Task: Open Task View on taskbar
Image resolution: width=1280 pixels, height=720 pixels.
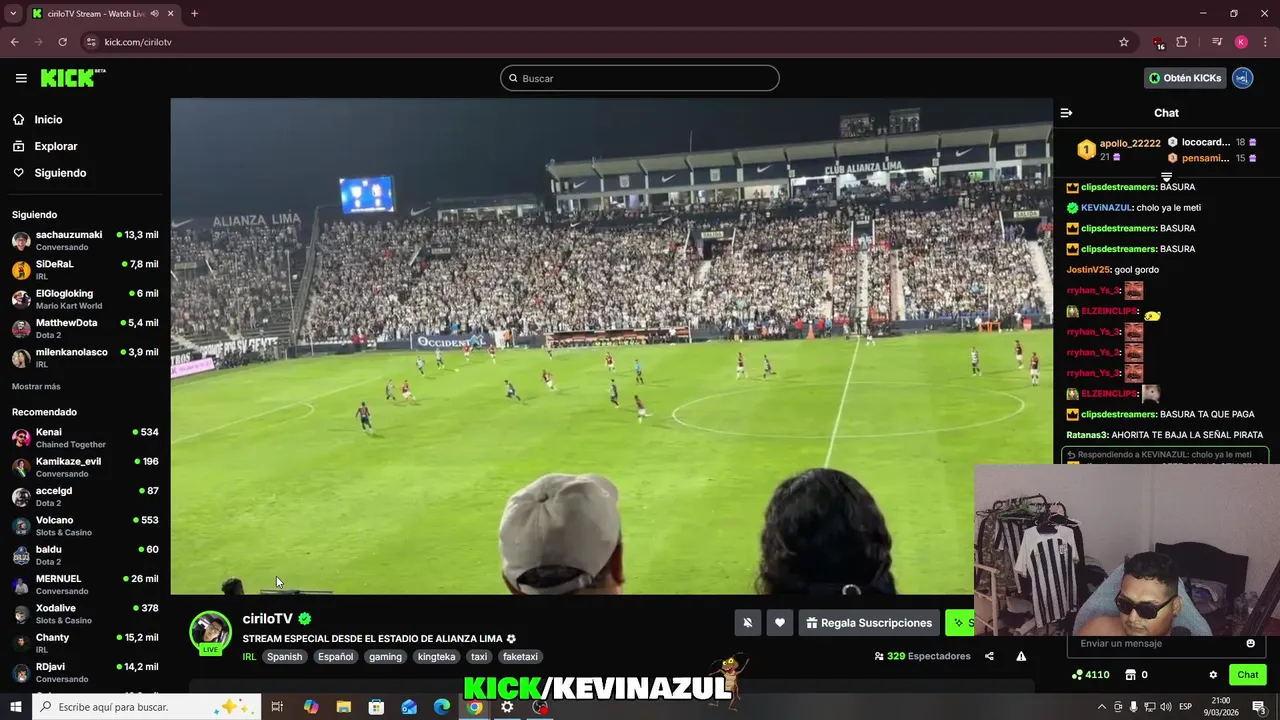Action: tap(277, 707)
